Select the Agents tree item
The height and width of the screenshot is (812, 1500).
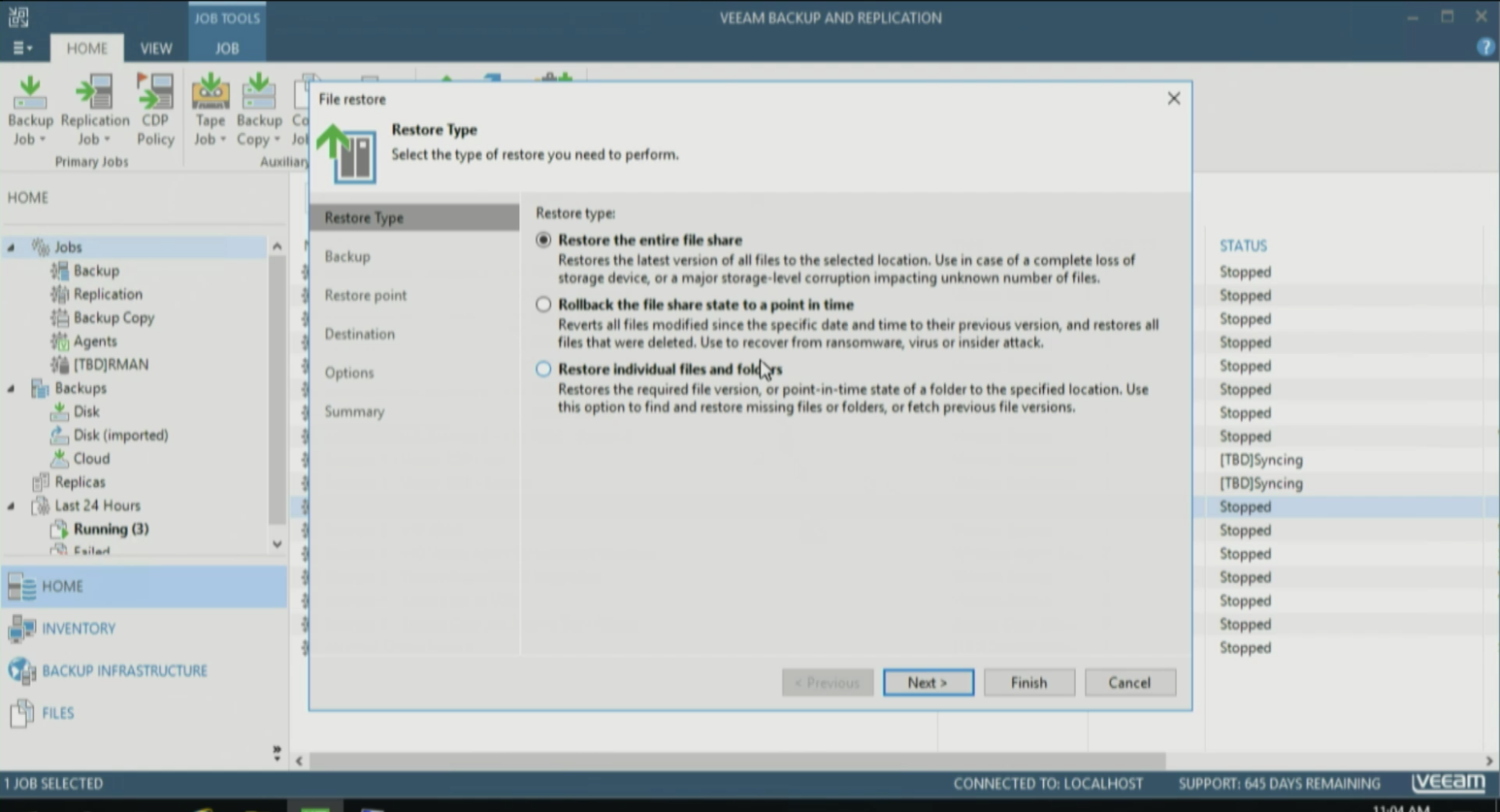click(95, 341)
